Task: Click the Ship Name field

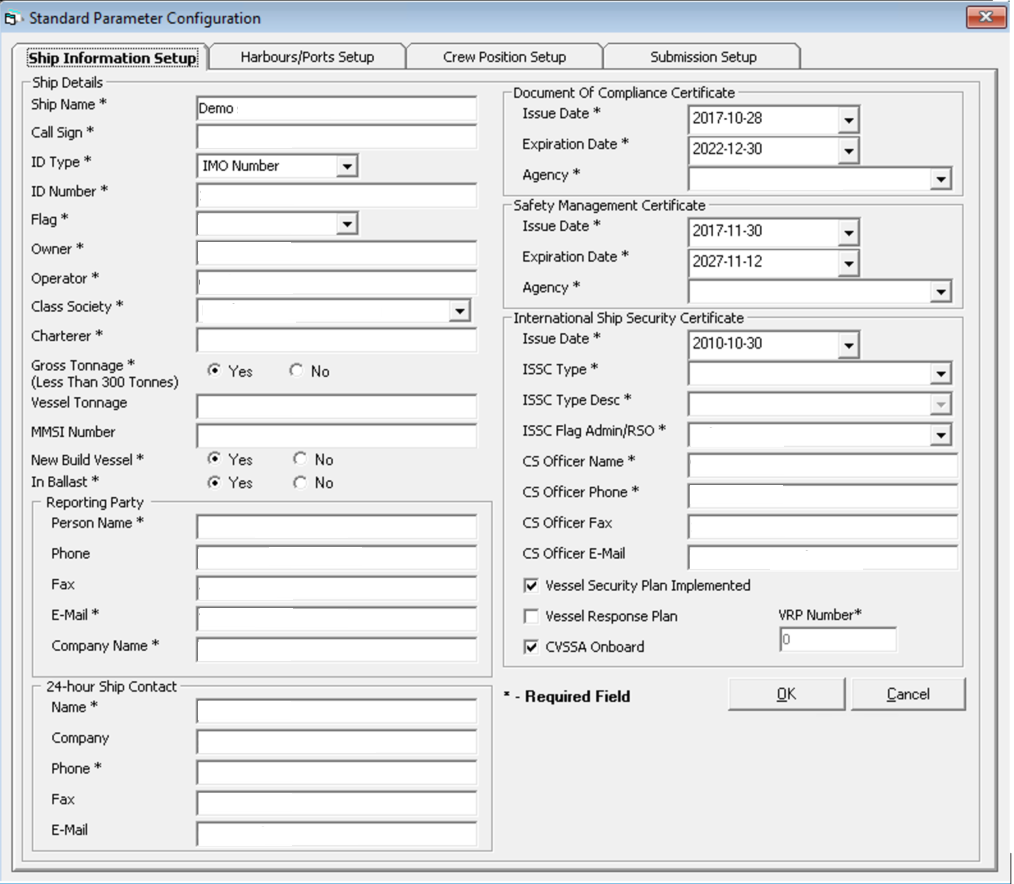Action: coord(336,108)
